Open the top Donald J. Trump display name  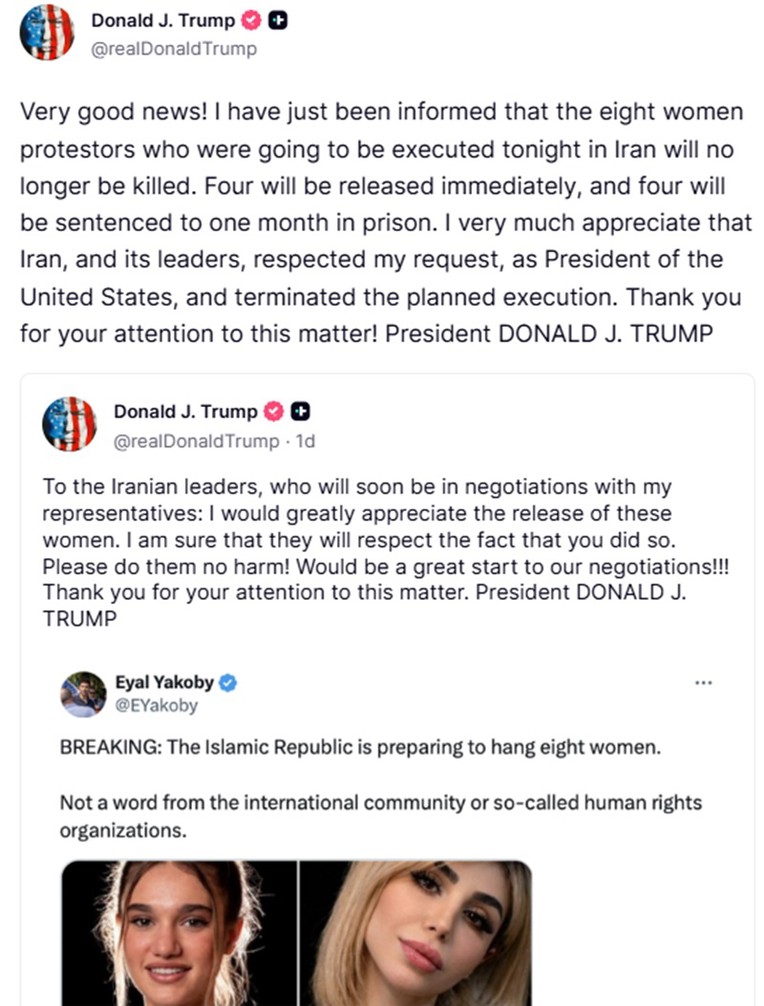pyautogui.click(x=163, y=21)
